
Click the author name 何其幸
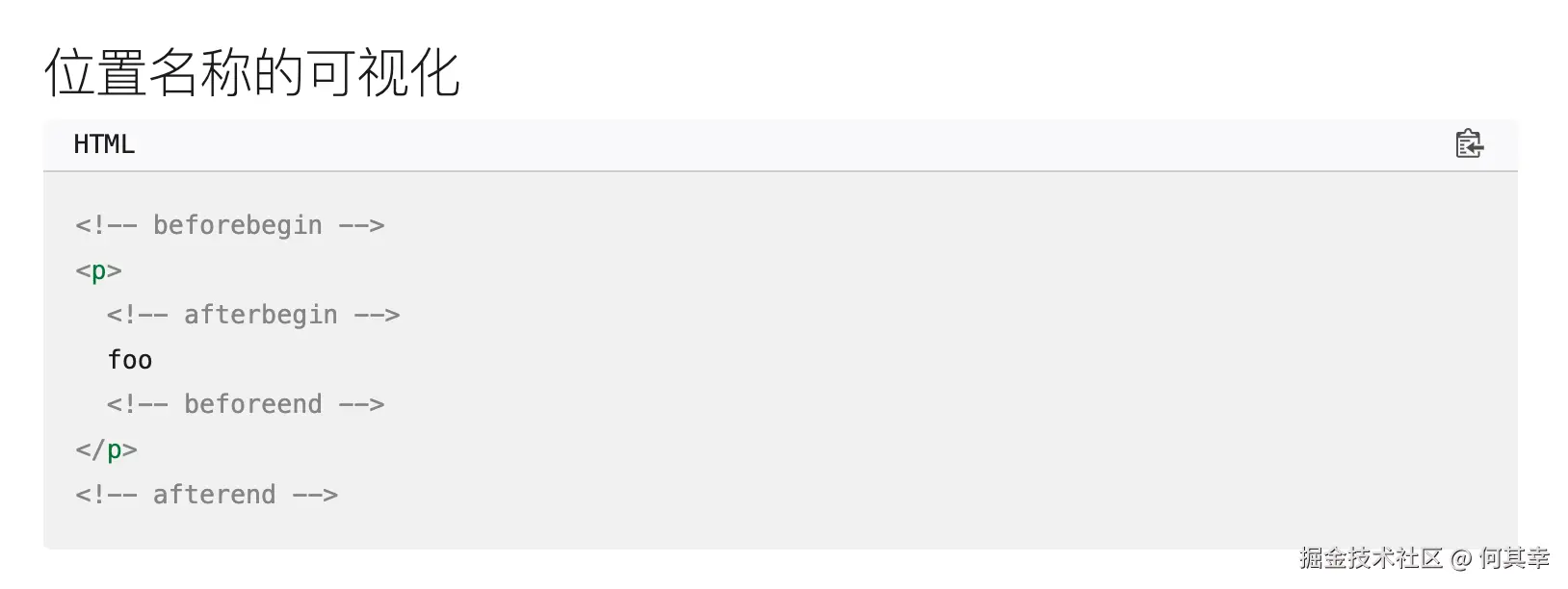click(x=1510, y=556)
